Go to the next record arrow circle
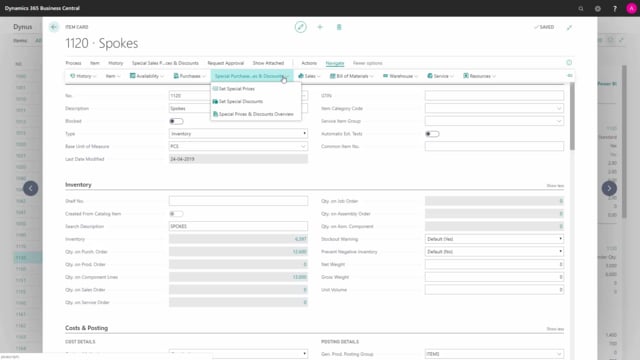The height and width of the screenshot is (360, 640). tap(609, 188)
